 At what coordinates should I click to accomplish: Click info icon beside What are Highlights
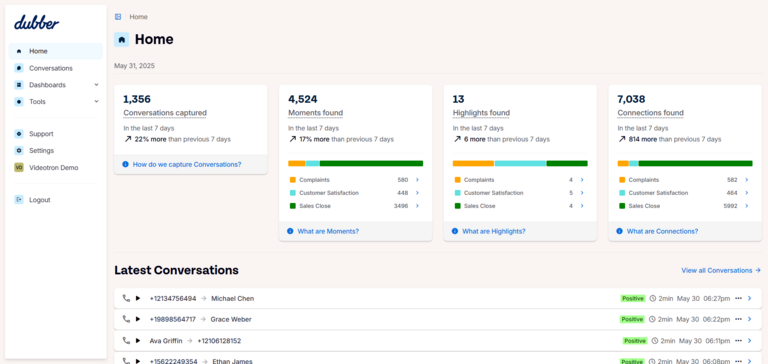455,231
